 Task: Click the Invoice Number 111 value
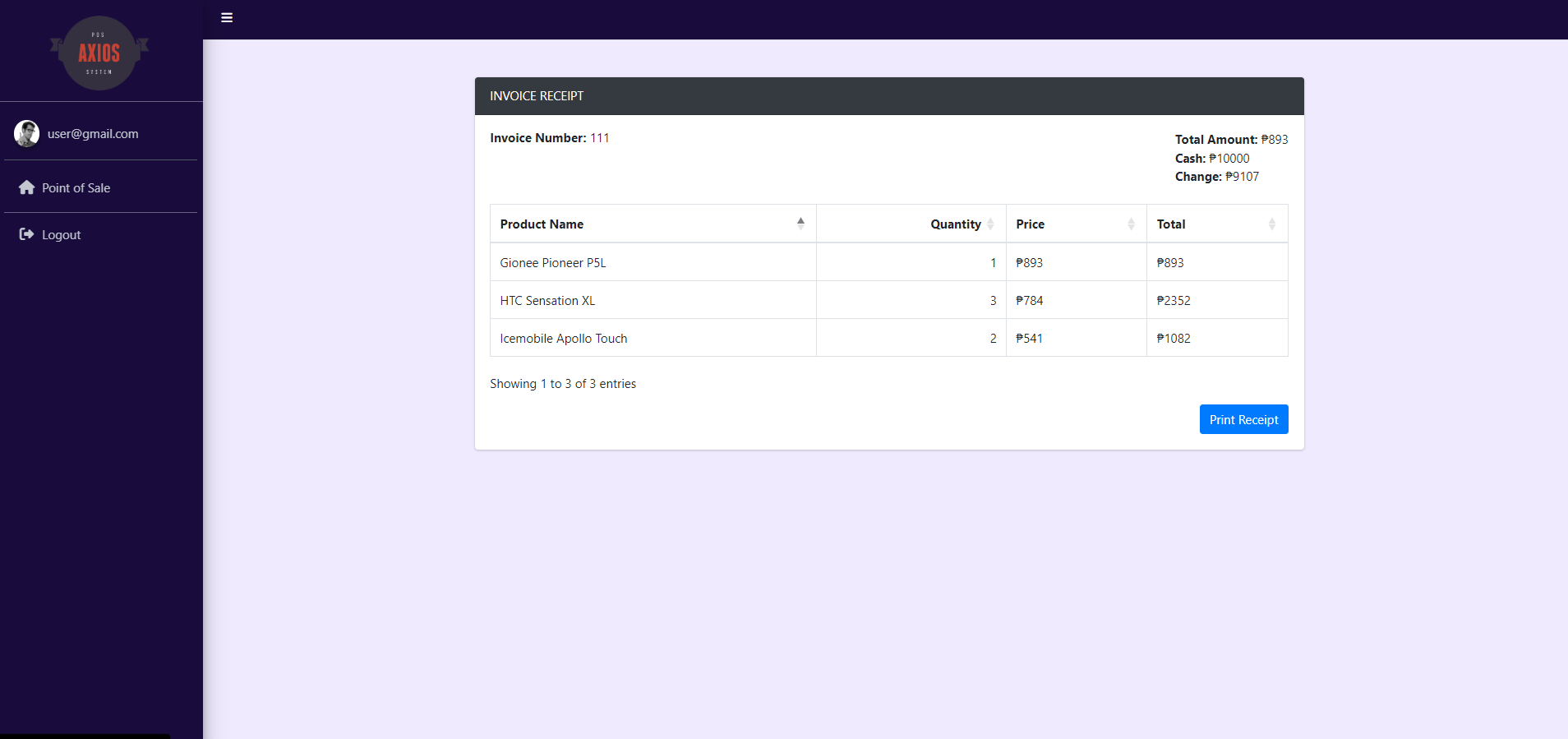click(600, 138)
